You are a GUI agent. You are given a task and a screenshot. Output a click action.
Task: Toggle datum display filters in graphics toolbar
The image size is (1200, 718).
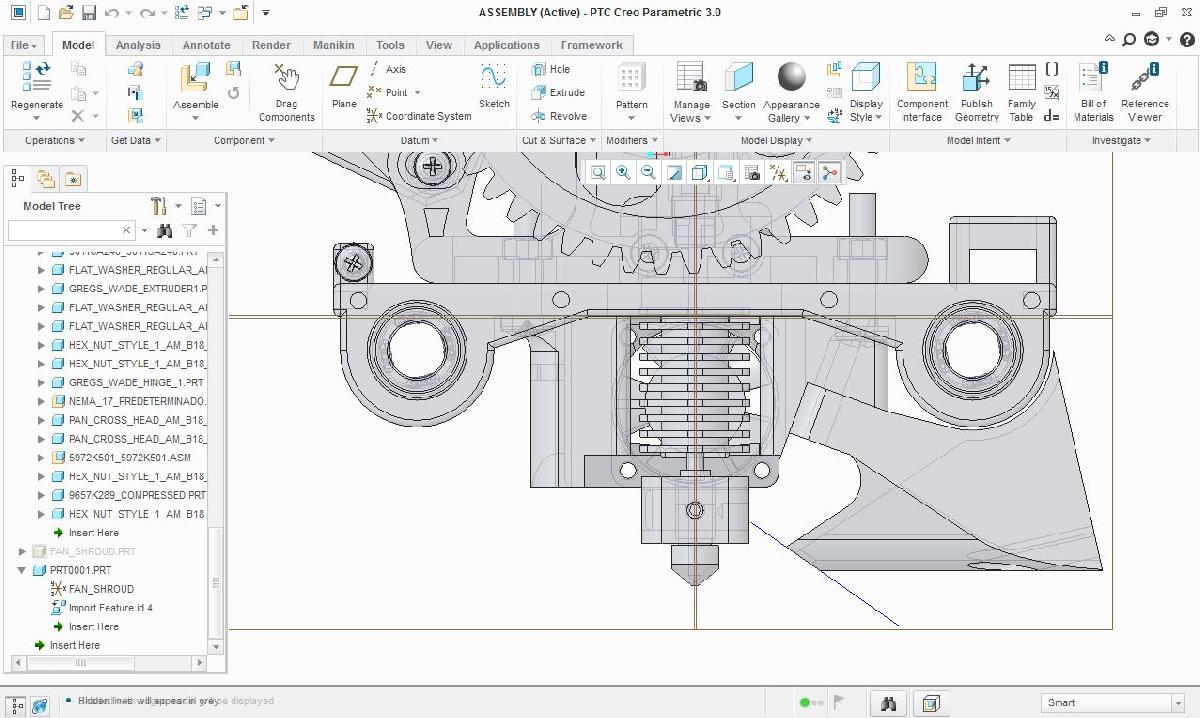[x=778, y=173]
